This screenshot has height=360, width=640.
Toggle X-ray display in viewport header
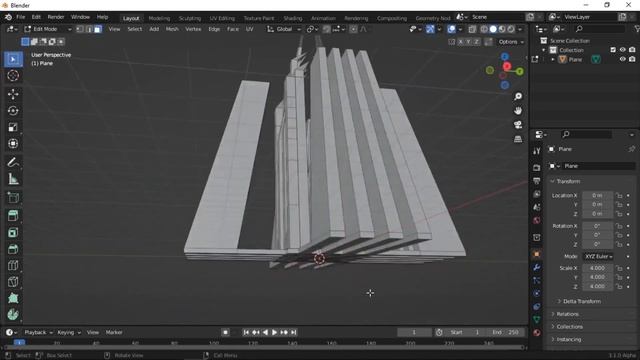tap(472, 29)
